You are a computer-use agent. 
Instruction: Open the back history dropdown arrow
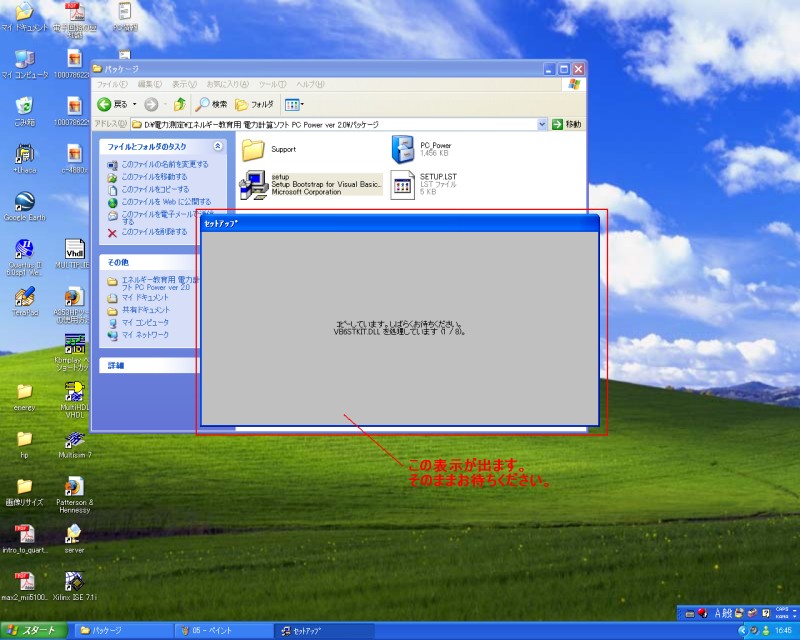pos(135,105)
